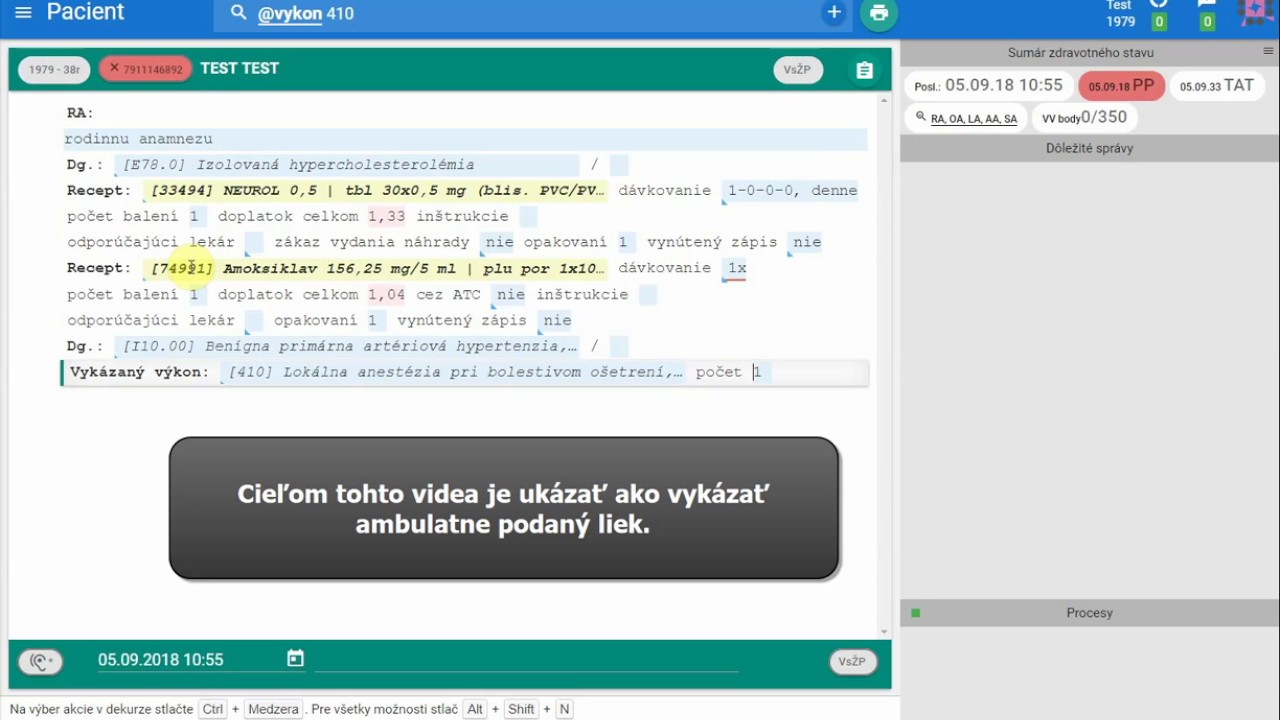Click the [410] Lokálna anestézia výkon field
Screen dimensions: 1280x720
click(453, 372)
